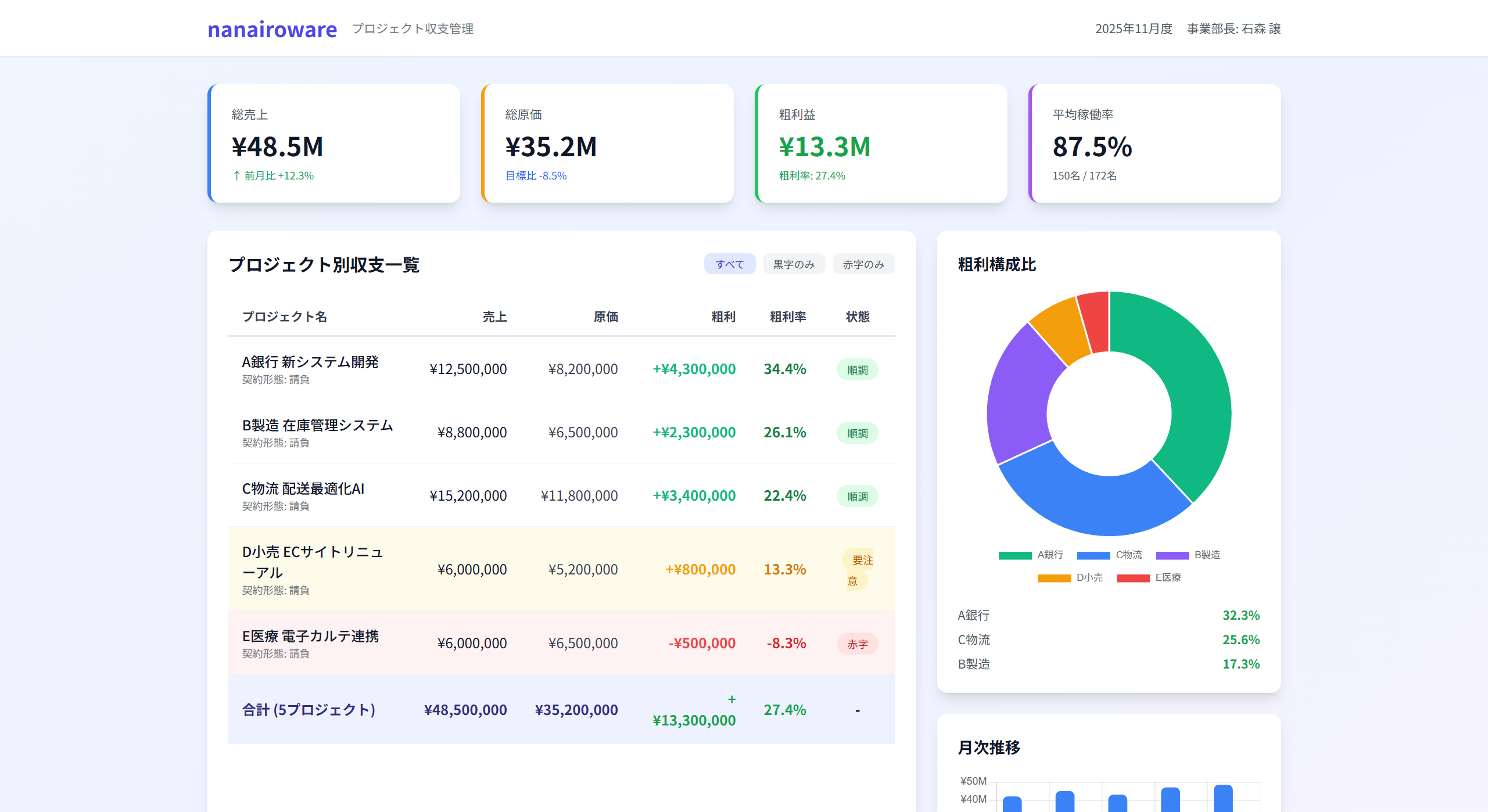
Task: Click the blue donut chart segment
Action: point(1092,502)
